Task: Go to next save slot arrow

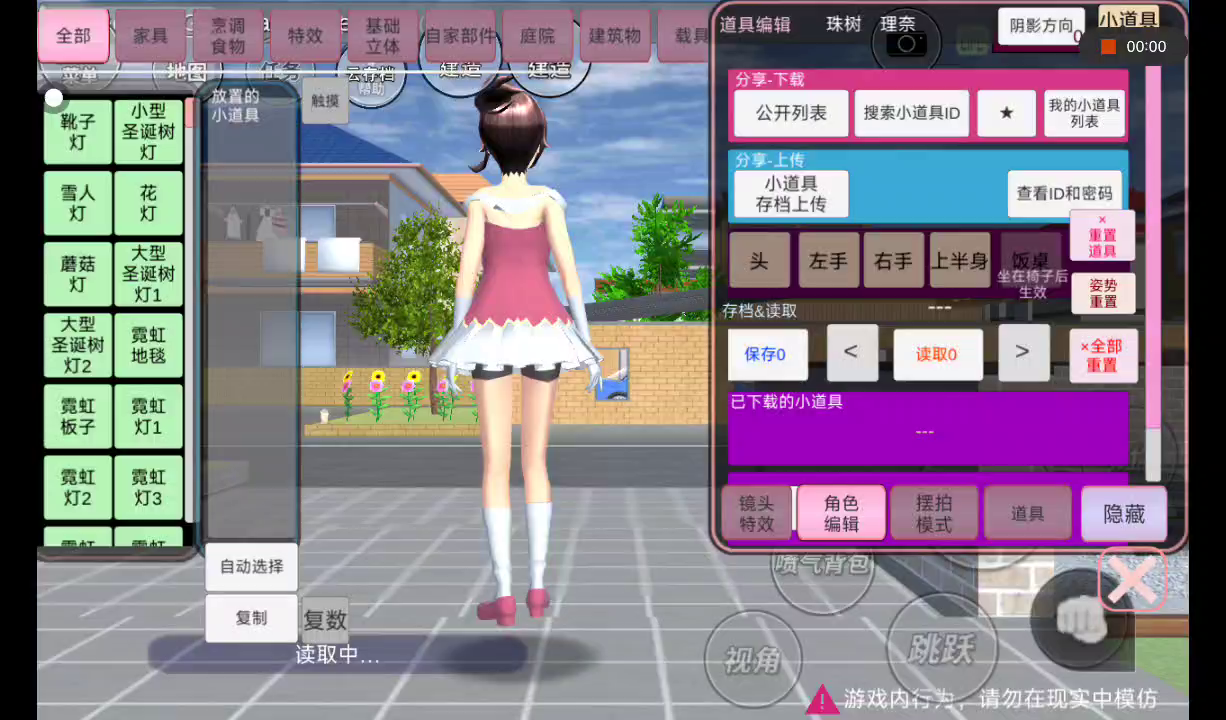Action: point(1022,352)
